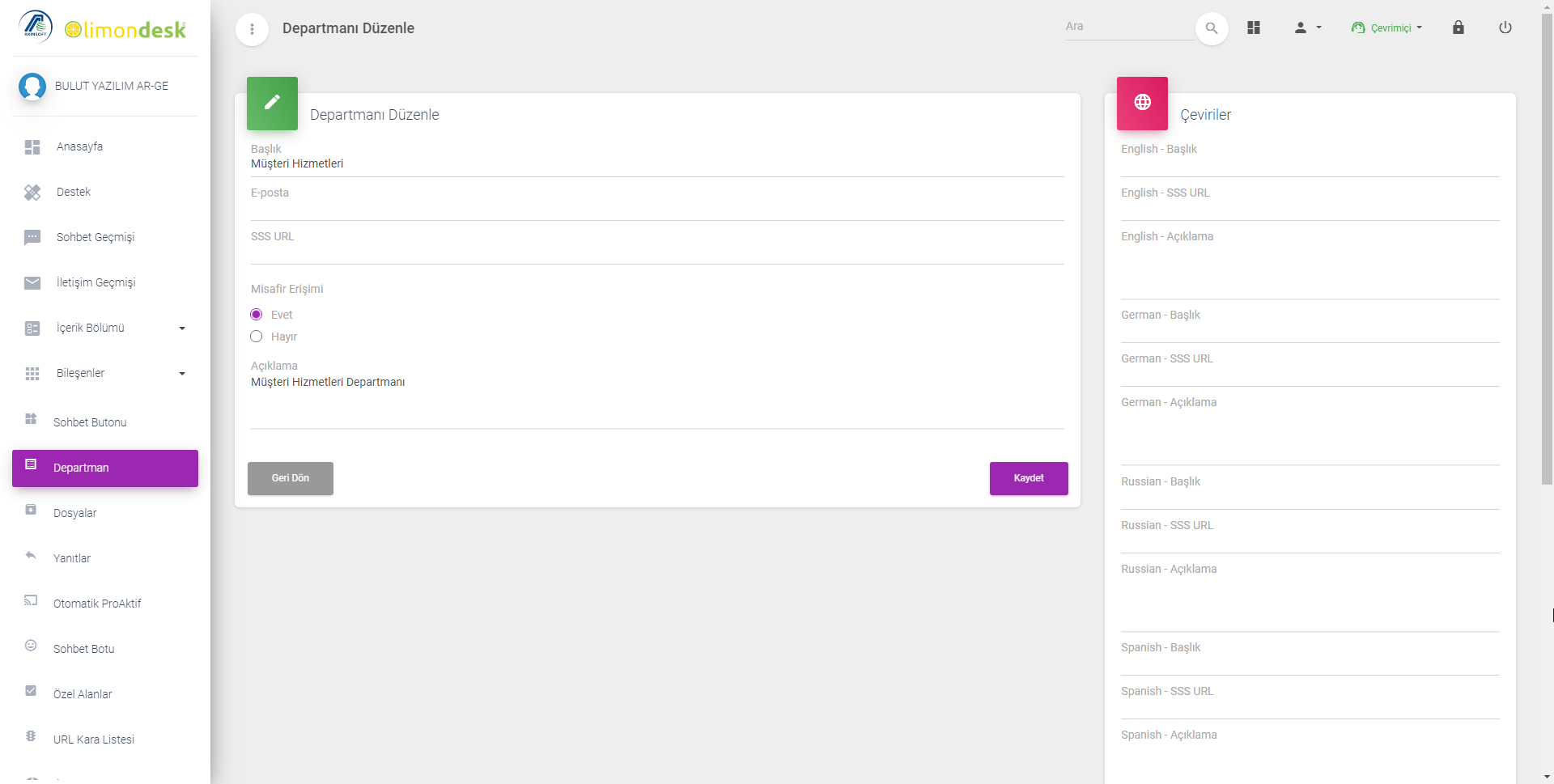Click the limondesk logo

click(x=125, y=30)
